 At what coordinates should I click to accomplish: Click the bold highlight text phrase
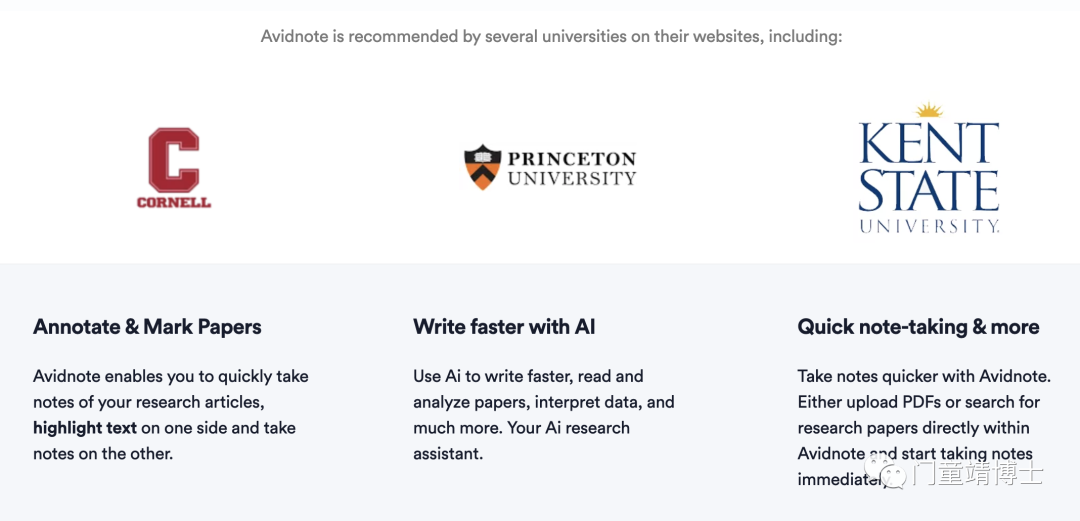85,428
